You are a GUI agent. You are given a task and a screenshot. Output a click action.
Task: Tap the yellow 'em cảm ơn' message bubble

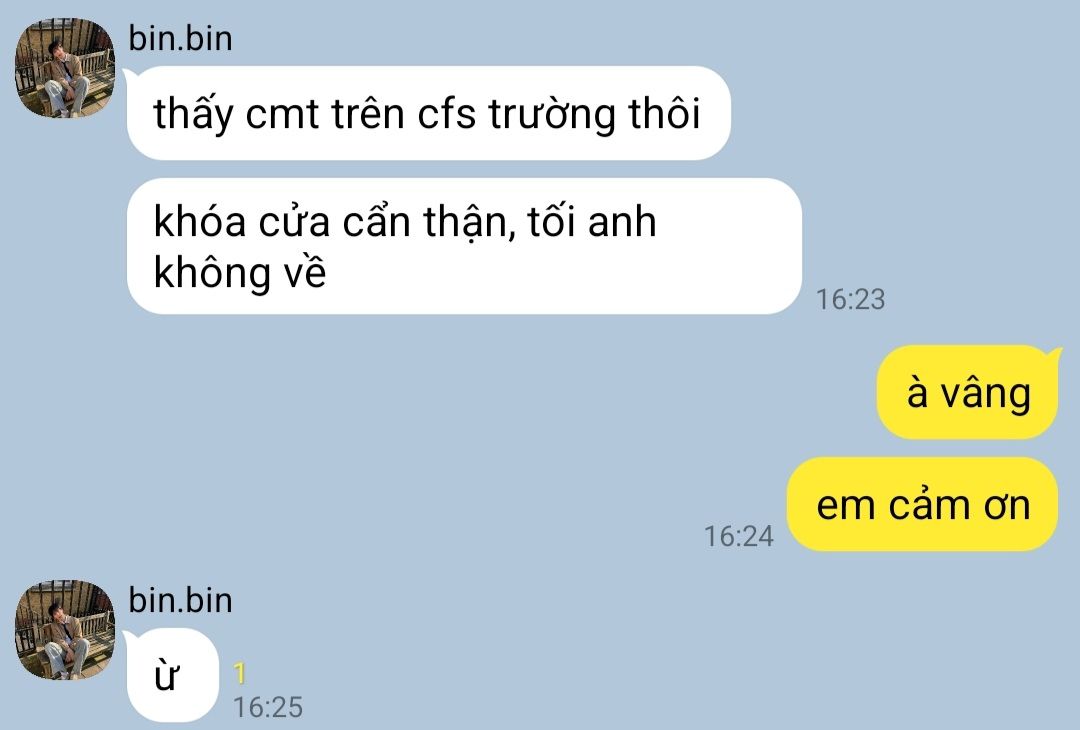click(923, 504)
